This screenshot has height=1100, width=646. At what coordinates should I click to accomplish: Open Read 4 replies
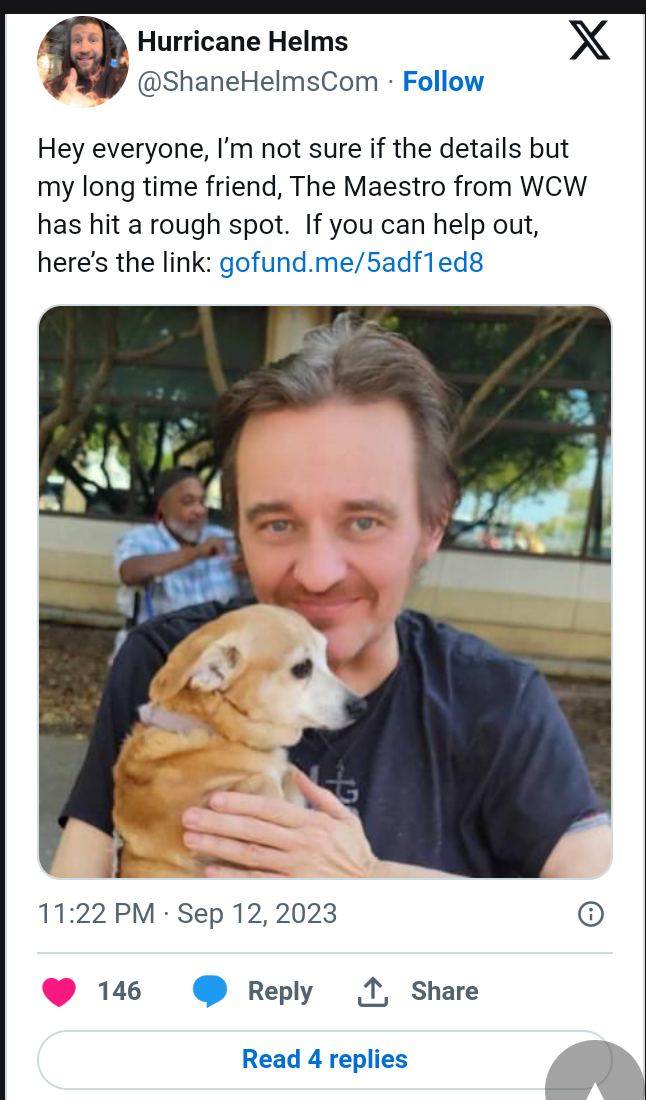coord(325,1059)
